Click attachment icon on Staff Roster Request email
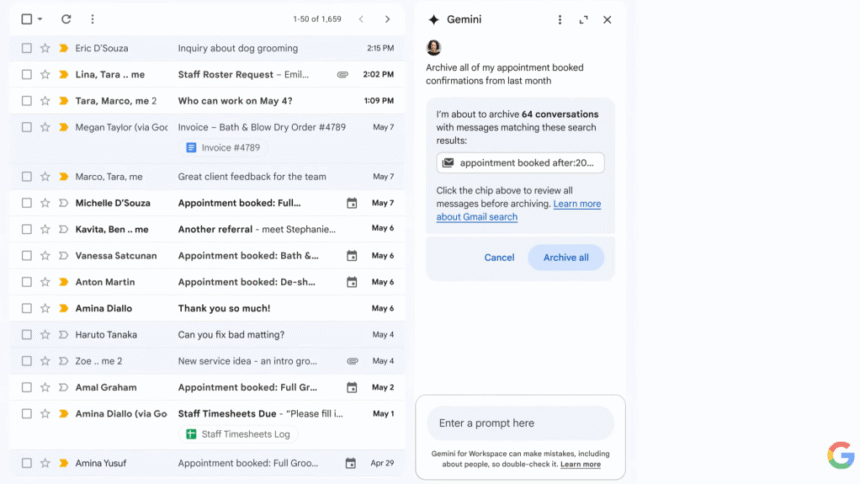Viewport: 860px width, 484px height. tap(343, 75)
